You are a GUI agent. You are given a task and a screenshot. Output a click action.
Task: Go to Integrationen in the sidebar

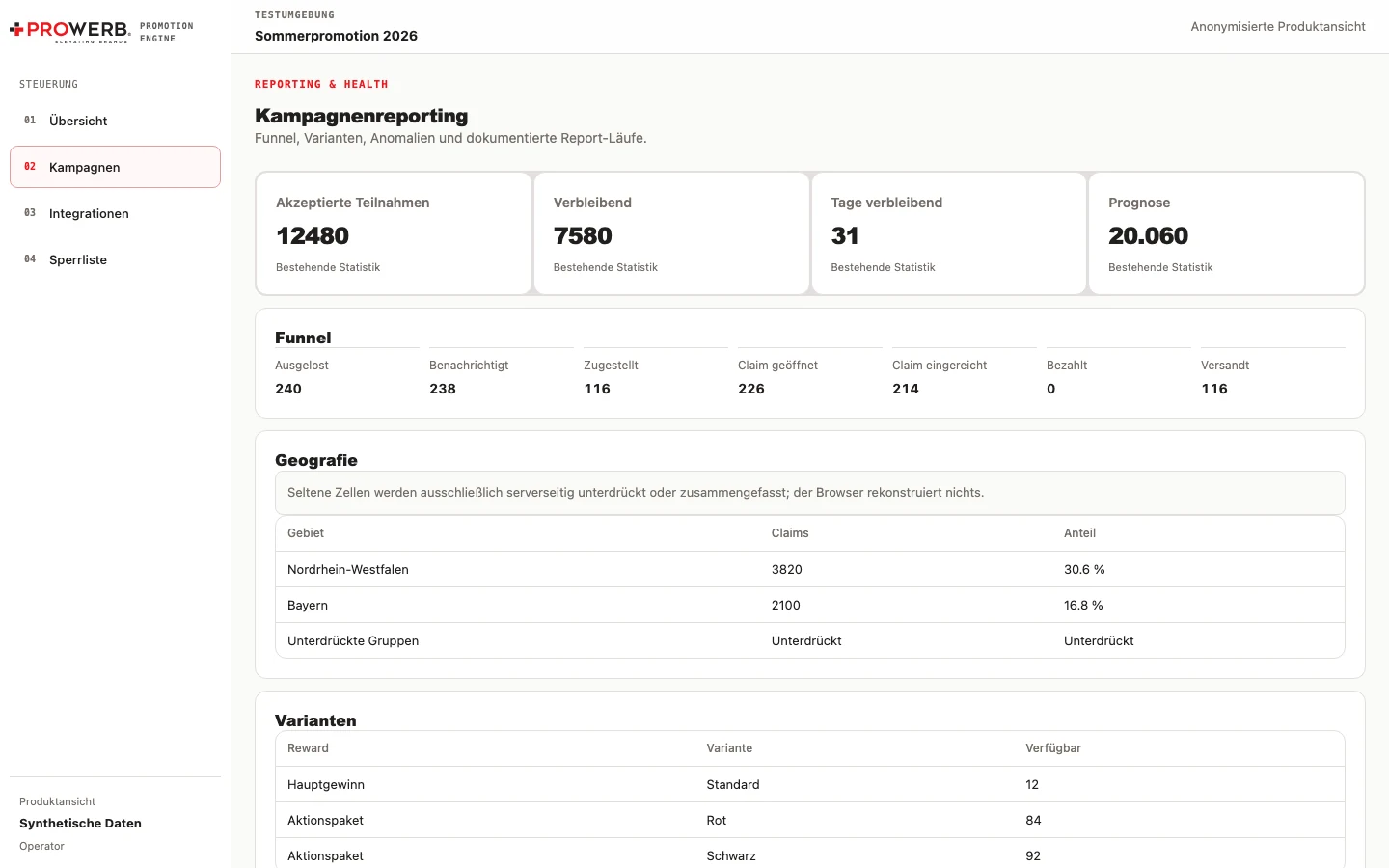[x=115, y=213]
